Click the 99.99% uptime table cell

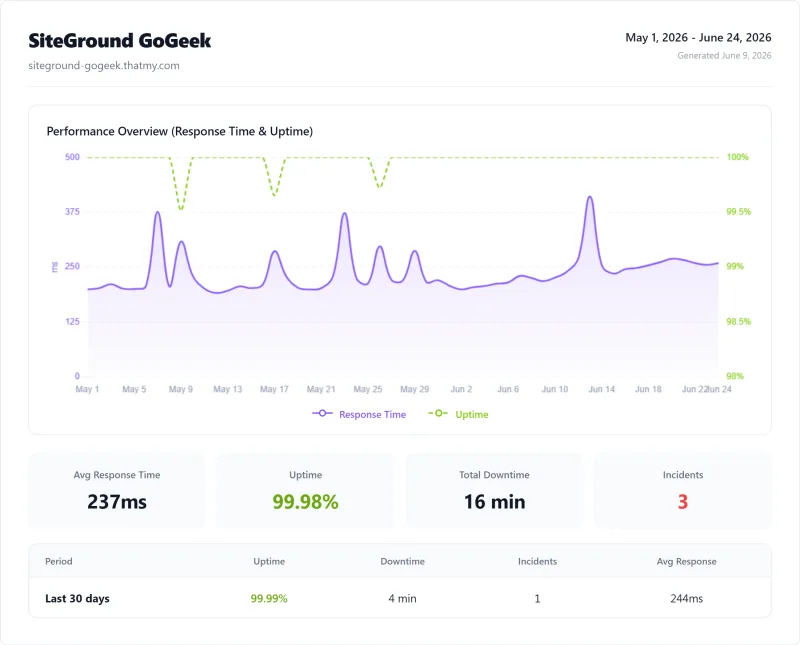pos(269,599)
